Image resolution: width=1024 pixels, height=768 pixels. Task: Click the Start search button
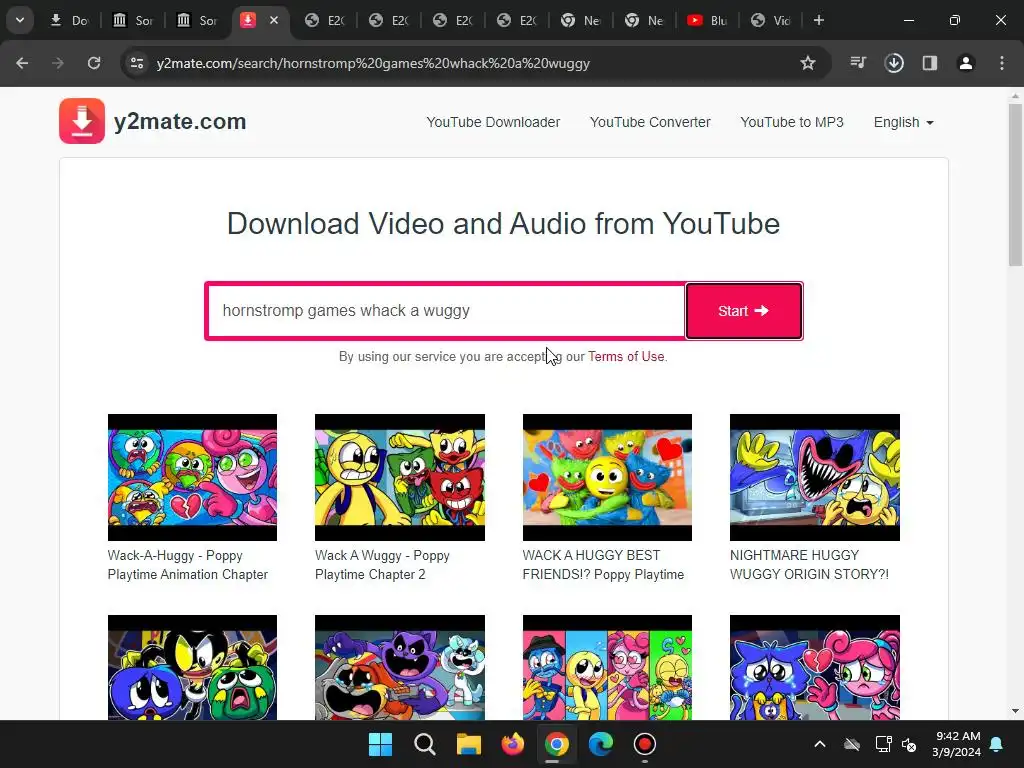tap(744, 311)
